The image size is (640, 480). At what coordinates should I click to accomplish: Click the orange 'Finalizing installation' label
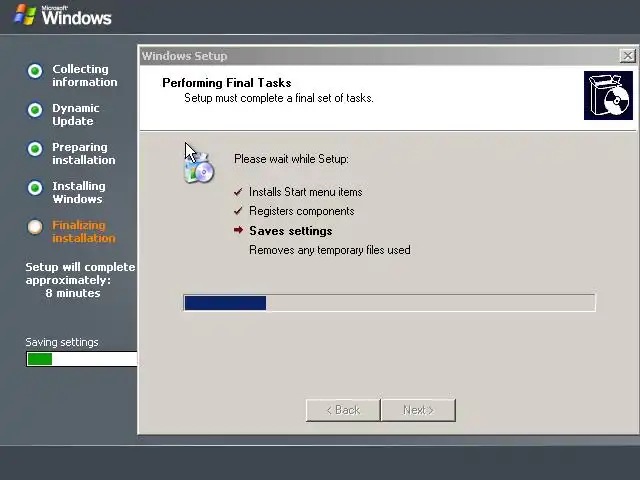84,231
